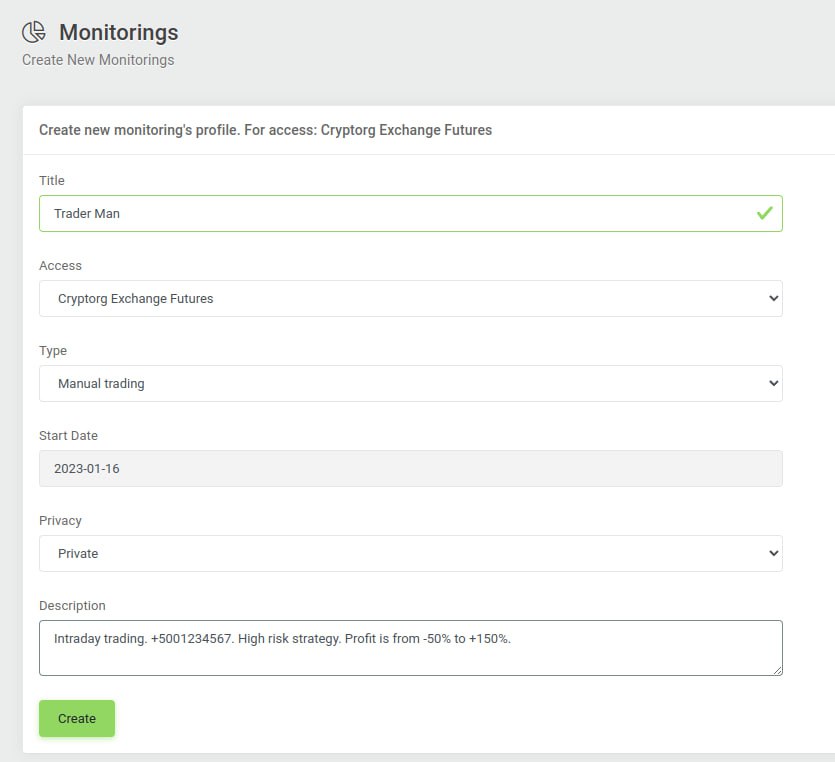Click the Privacy dropdown chevron arrow
Viewport: 835px width, 762px height.
click(x=774, y=553)
